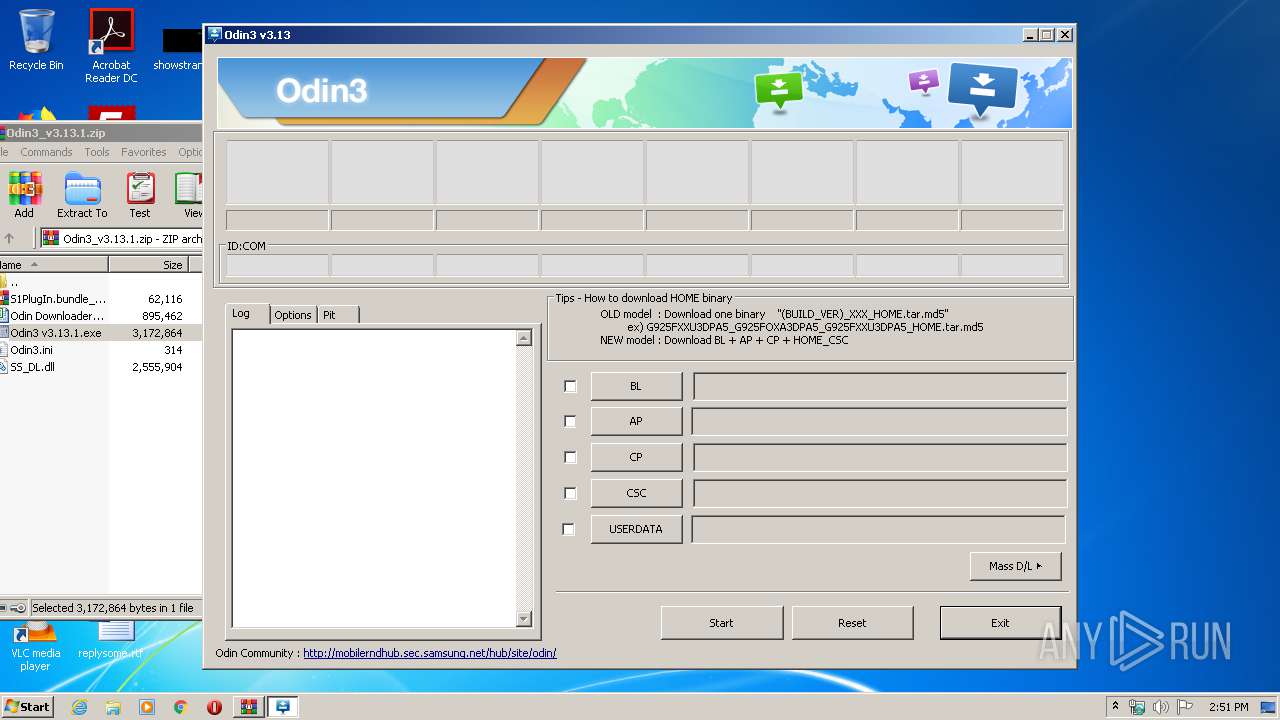Viewport: 1280px width, 720px height.
Task: Open the Recycle Bin desktop icon
Action: point(36,41)
